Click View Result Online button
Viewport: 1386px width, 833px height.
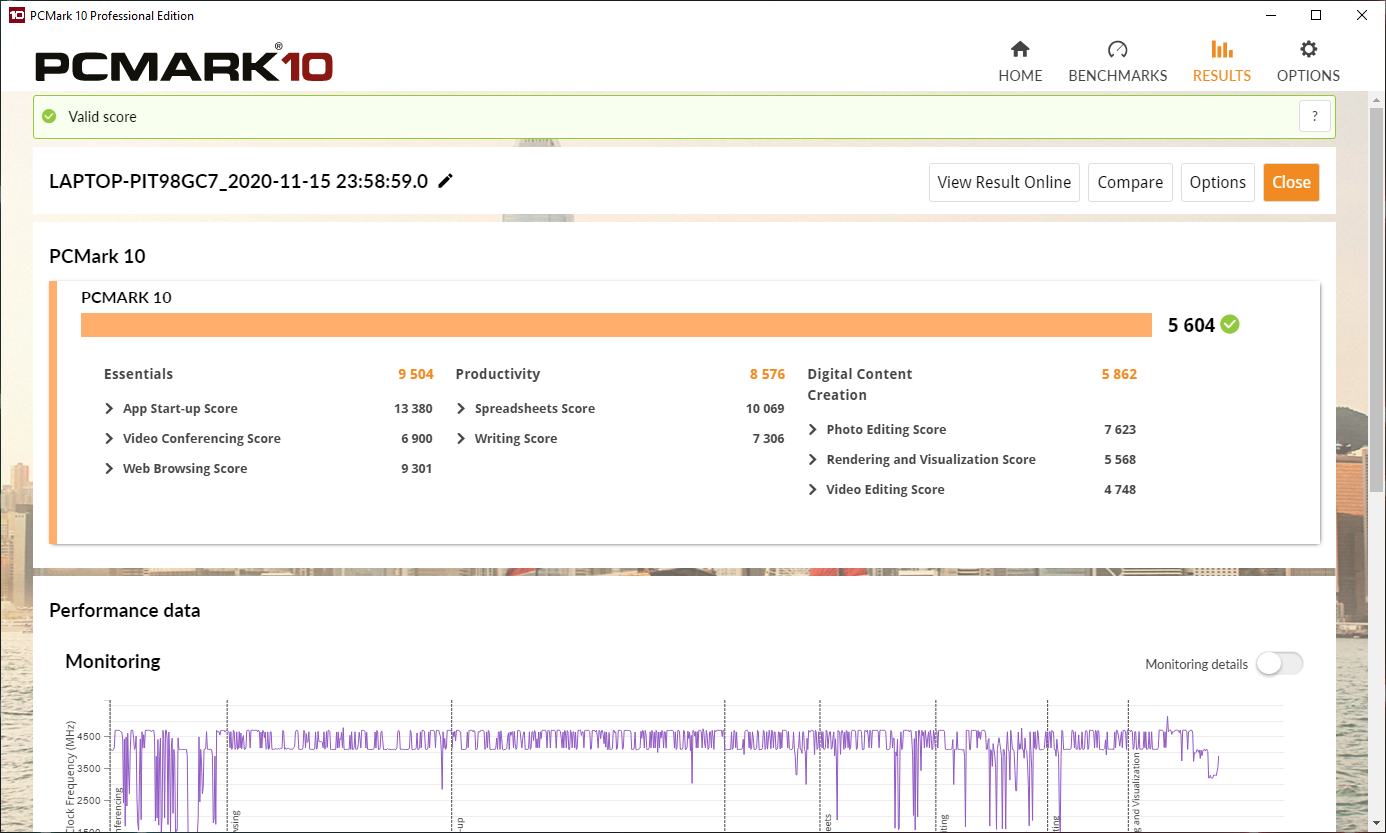1004,182
